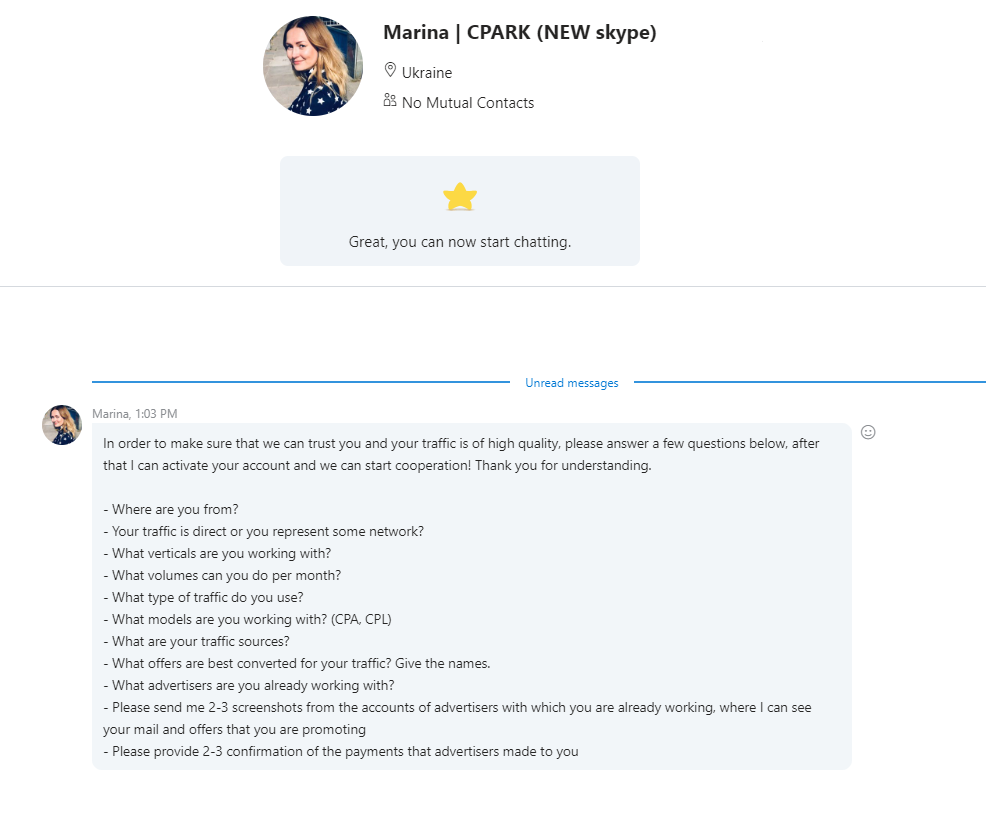Click the location pin icon beside Ukraine
Screen dimensions: 986x814
pos(390,70)
